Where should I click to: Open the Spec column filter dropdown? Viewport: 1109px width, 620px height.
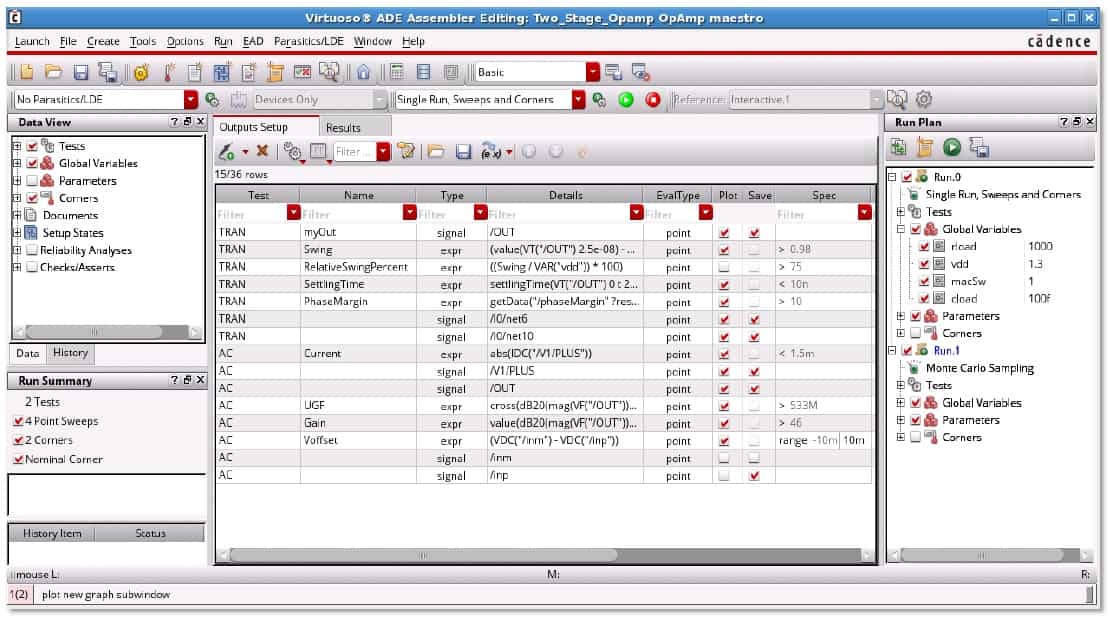point(864,212)
